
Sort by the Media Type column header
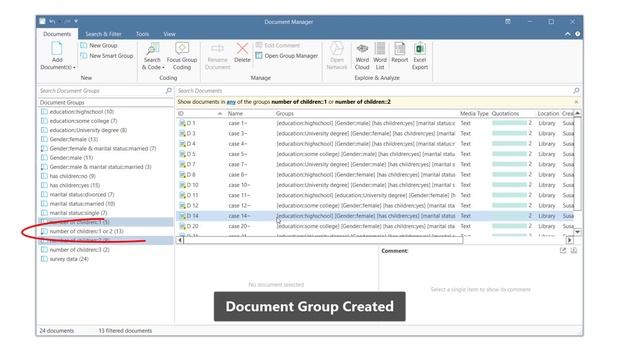coord(474,113)
